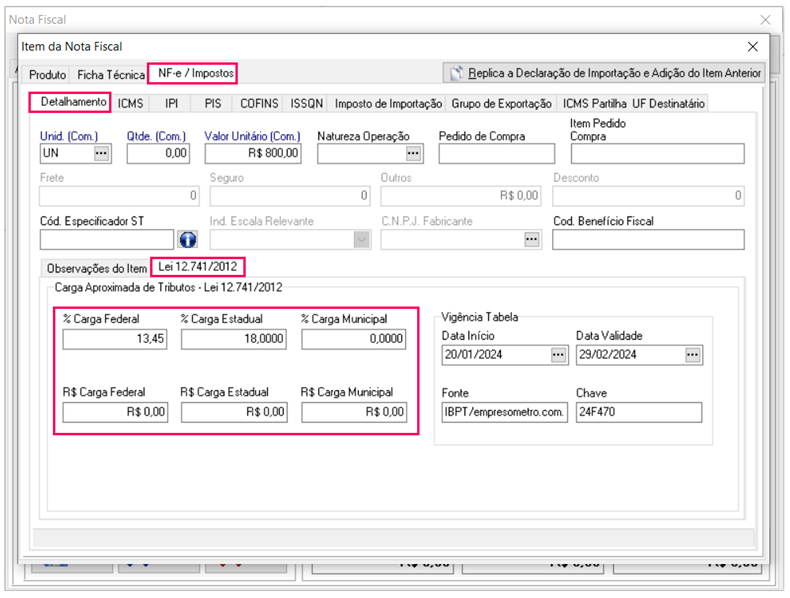
Task: Open the Produto tab
Action: (x=47, y=74)
